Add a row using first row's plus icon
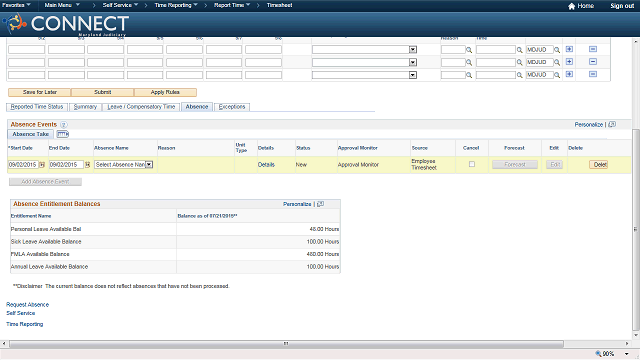Image resolution: width=640 pixels, height=360 pixels. pos(569,49)
